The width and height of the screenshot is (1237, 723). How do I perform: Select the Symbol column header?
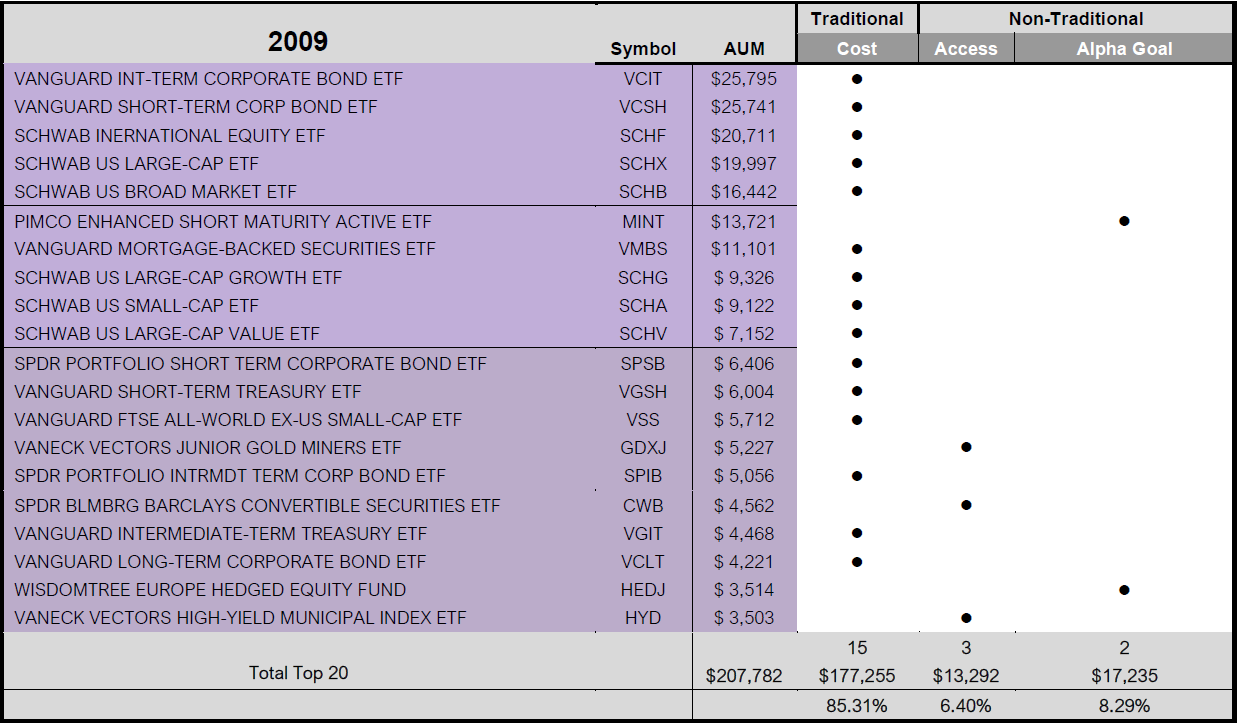pyautogui.click(x=643, y=49)
